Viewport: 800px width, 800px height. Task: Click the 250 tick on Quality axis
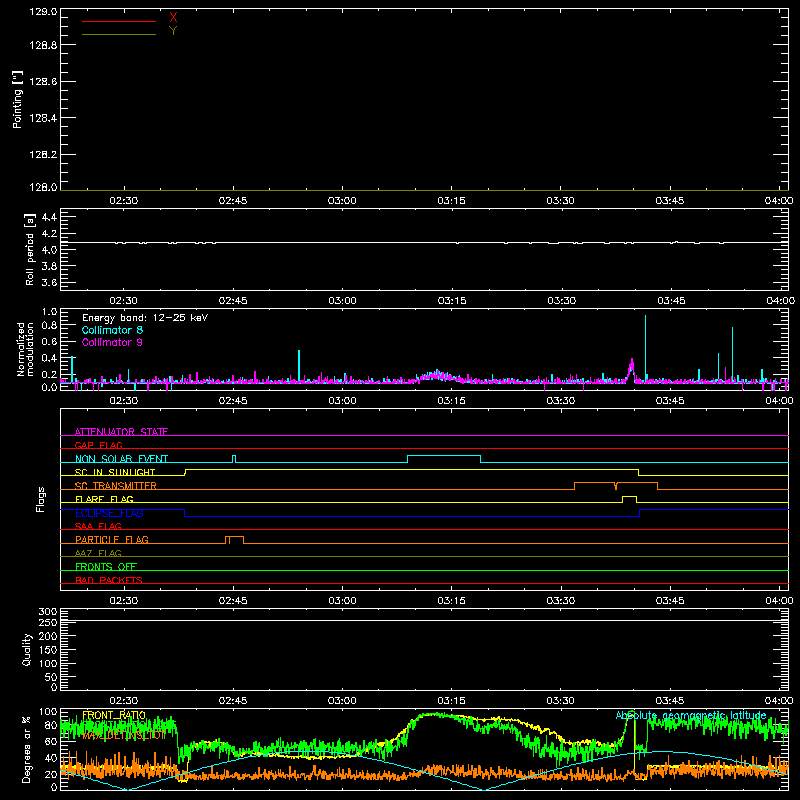pos(47,623)
